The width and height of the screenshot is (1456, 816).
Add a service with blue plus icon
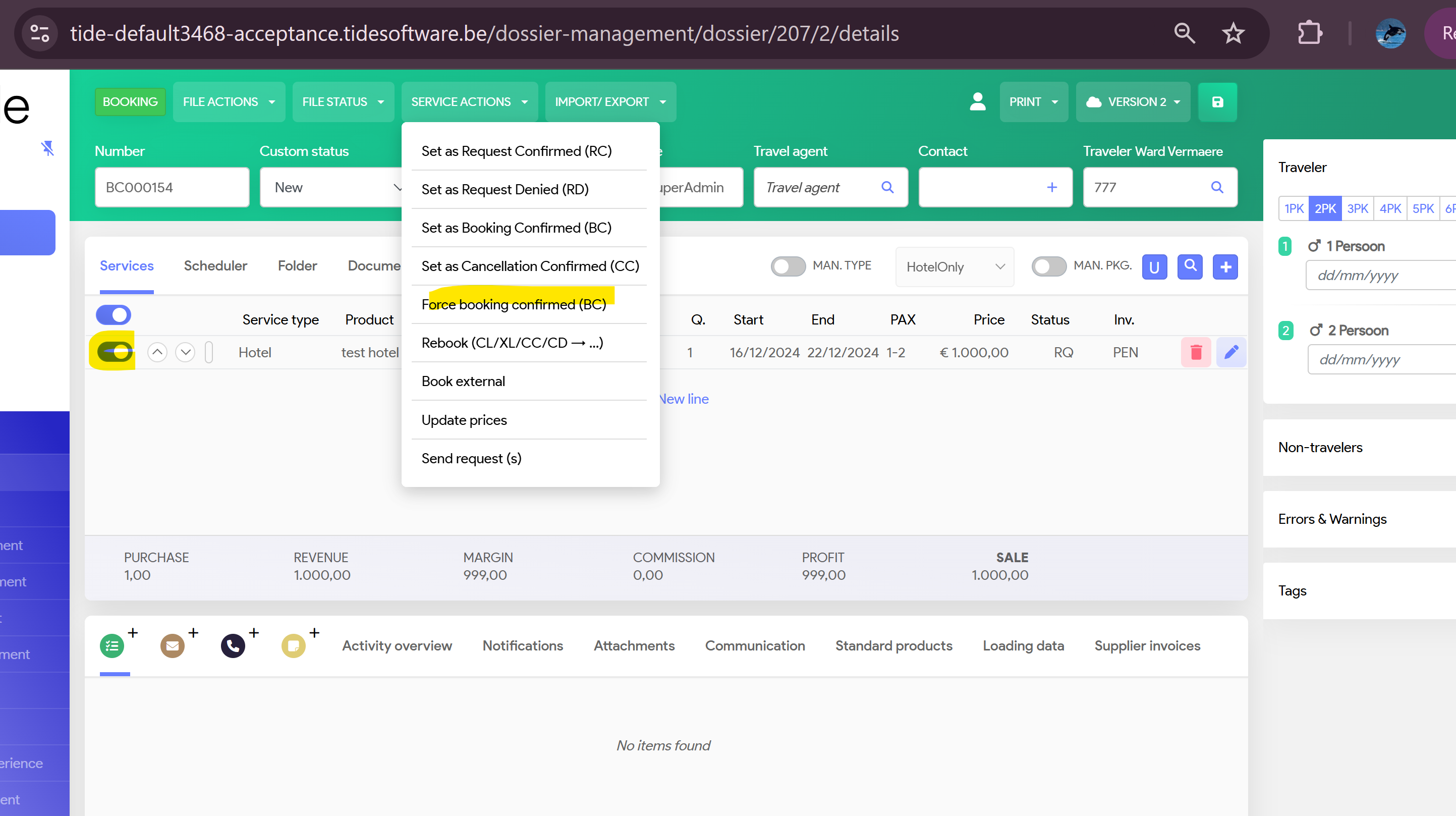click(x=1225, y=267)
